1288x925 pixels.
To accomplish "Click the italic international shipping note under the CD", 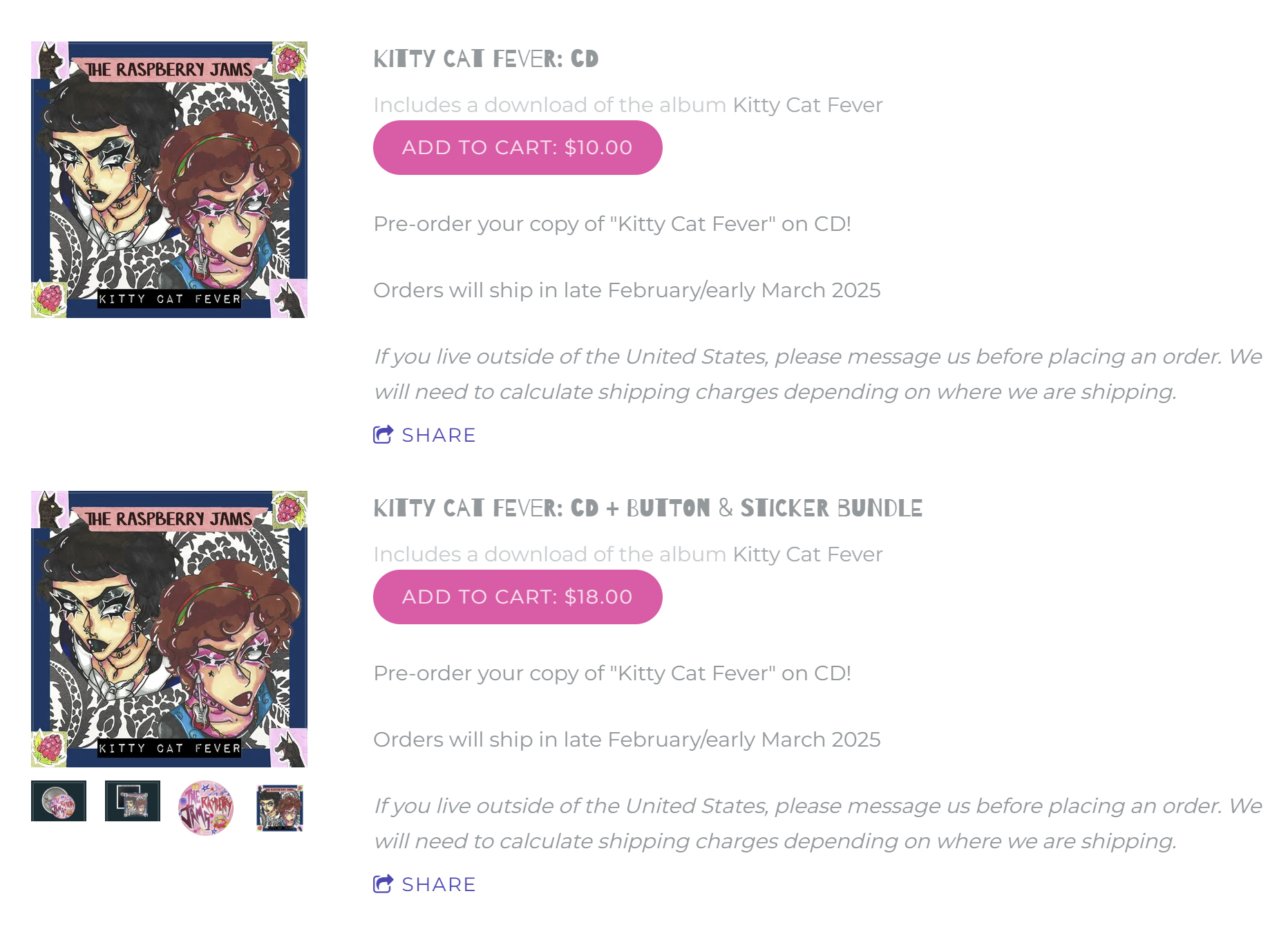I will [818, 374].
